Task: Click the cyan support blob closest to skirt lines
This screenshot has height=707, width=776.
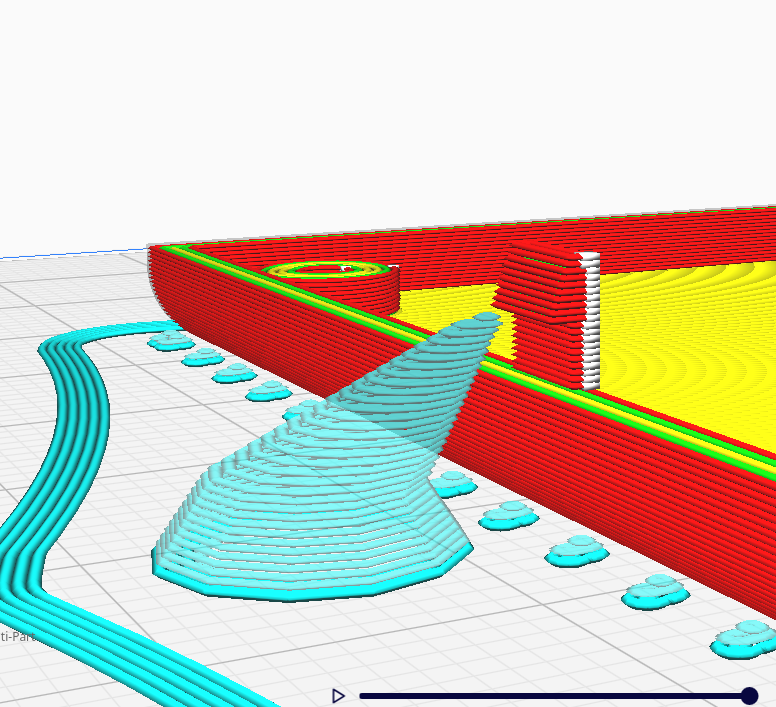Action: [x=172, y=342]
